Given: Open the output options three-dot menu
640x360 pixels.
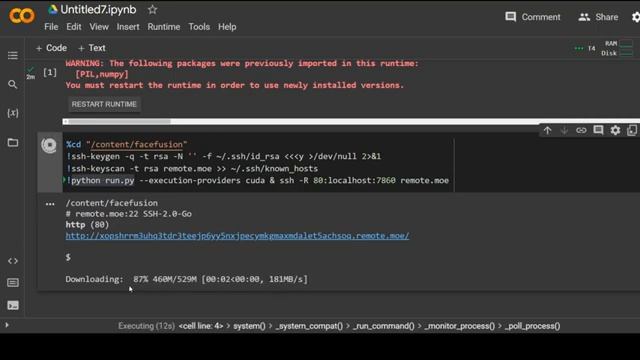Looking at the screenshot, I should 50,204.
